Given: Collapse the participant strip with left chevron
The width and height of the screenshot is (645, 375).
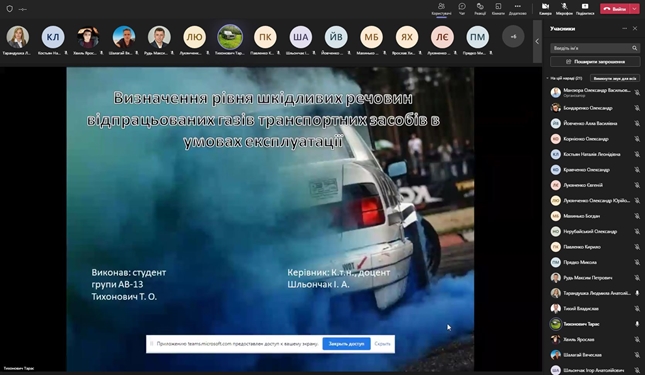Looking at the screenshot, I should pyautogui.click(x=537, y=41).
